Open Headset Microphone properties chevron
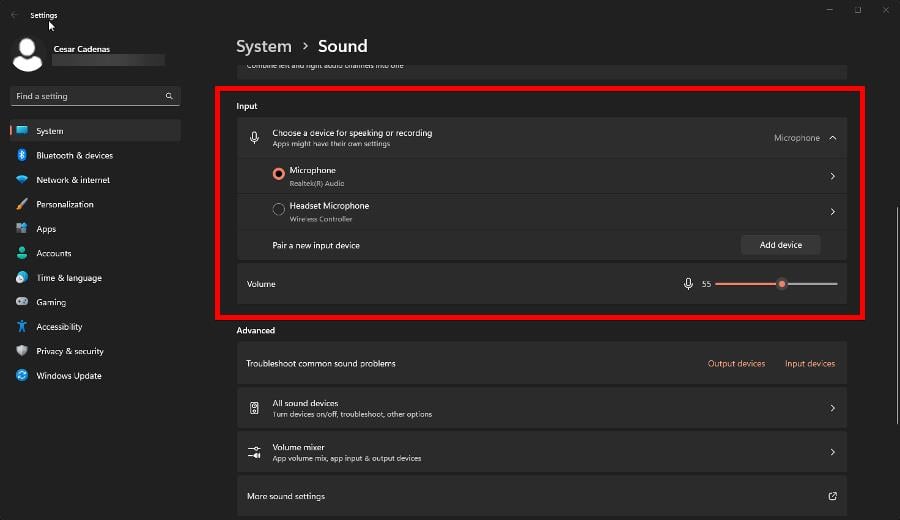 point(832,212)
